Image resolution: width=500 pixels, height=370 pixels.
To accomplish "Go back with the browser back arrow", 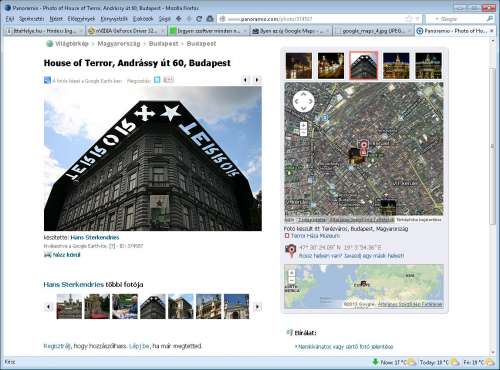I will [179, 19].
